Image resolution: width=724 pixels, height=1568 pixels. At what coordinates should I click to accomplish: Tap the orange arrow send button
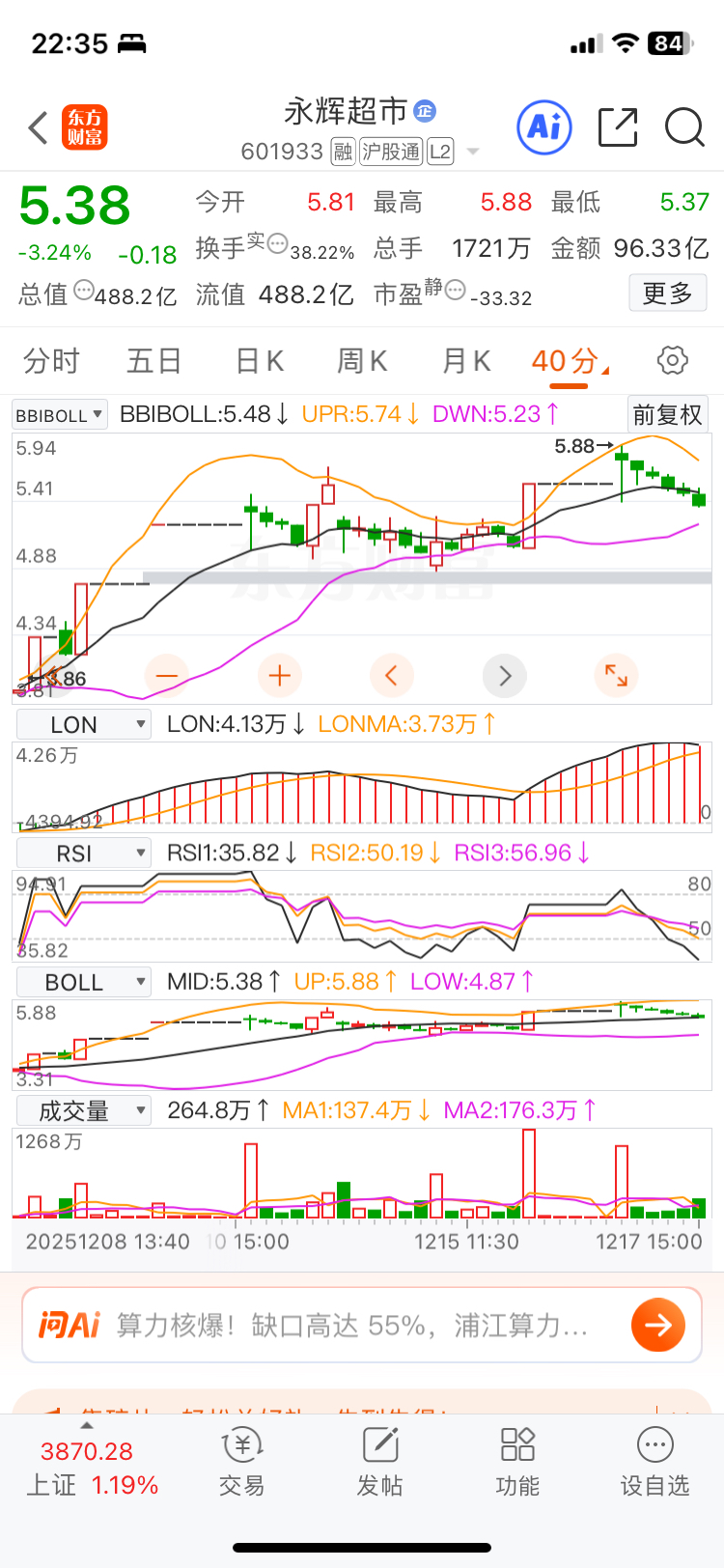click(658, 1325)
